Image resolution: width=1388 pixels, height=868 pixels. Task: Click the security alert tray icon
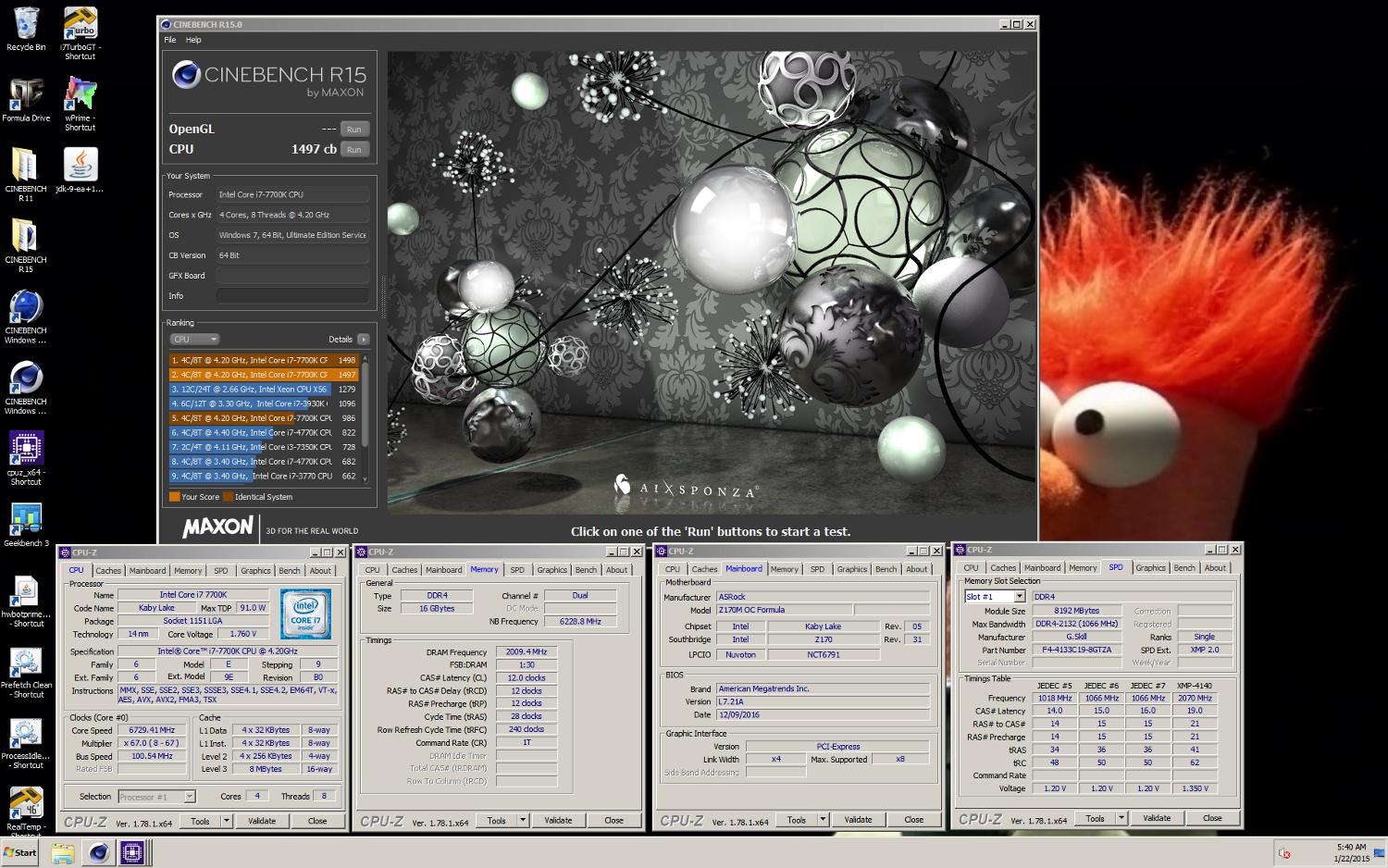pyautogui.click(x=1283, y=853)
